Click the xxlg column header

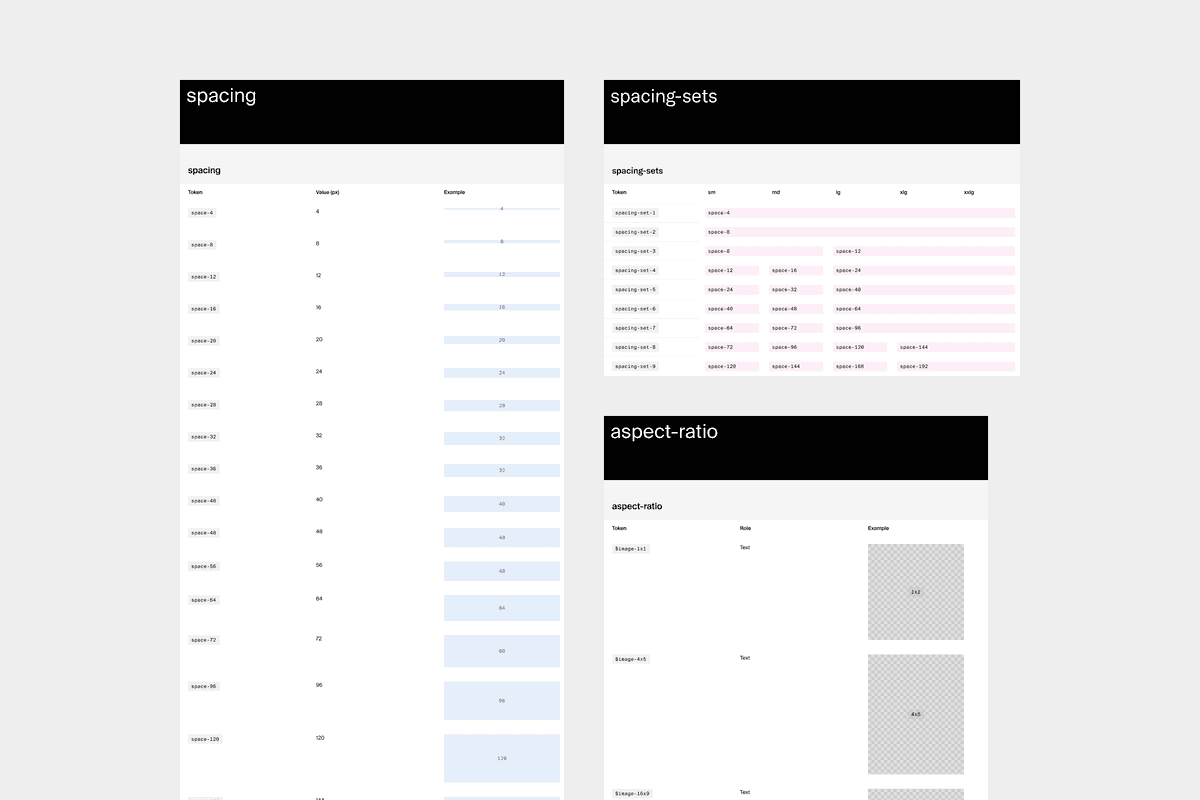pos(968,192)
